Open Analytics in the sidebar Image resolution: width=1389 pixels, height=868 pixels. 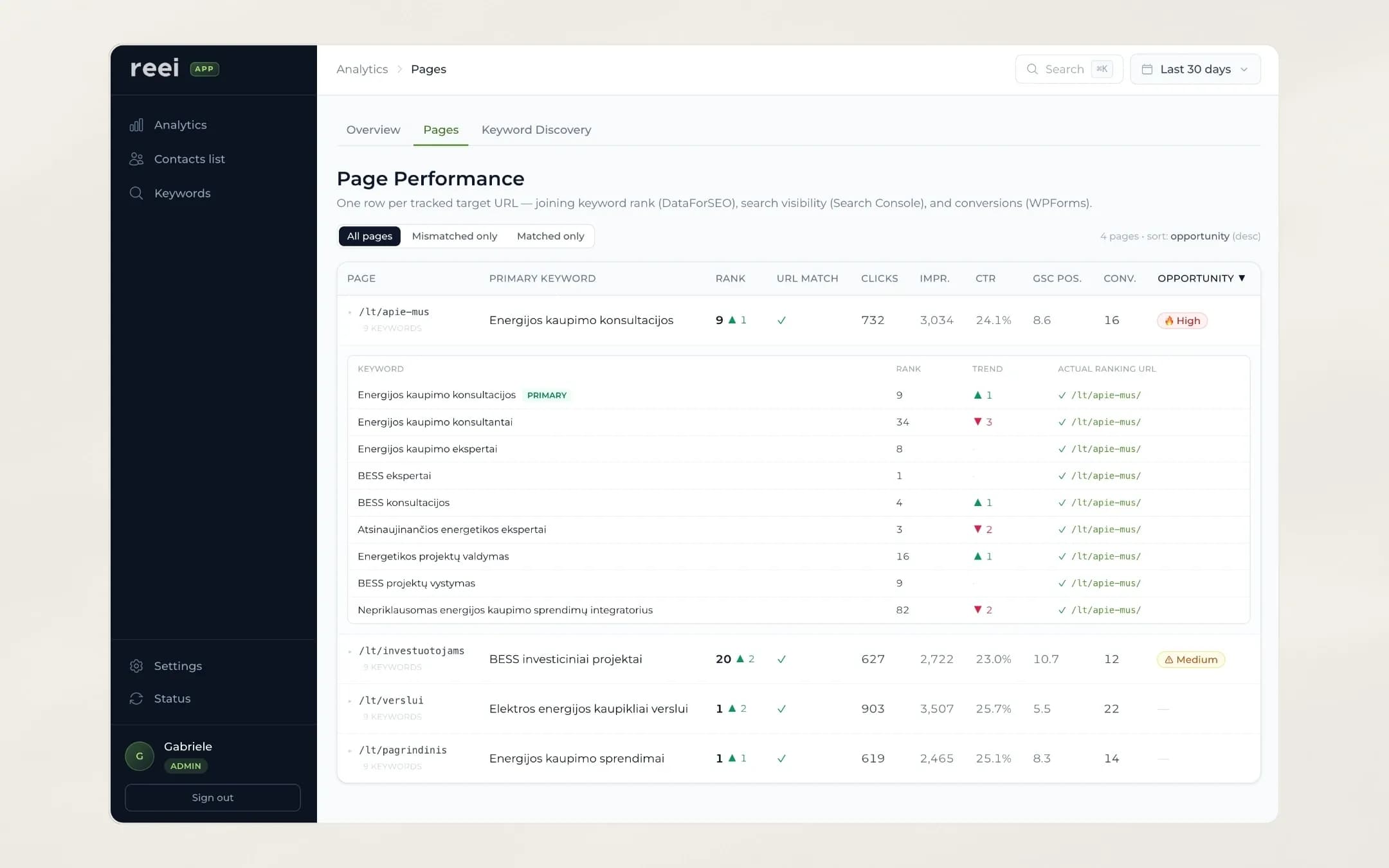point(168,125)
